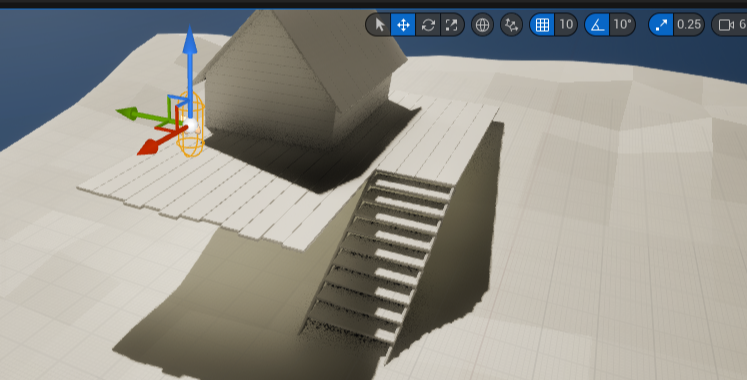The width and height of the screenshot is (747, 380).
Task: Open the camera speed setting
Action: click(x=729, y=25)
